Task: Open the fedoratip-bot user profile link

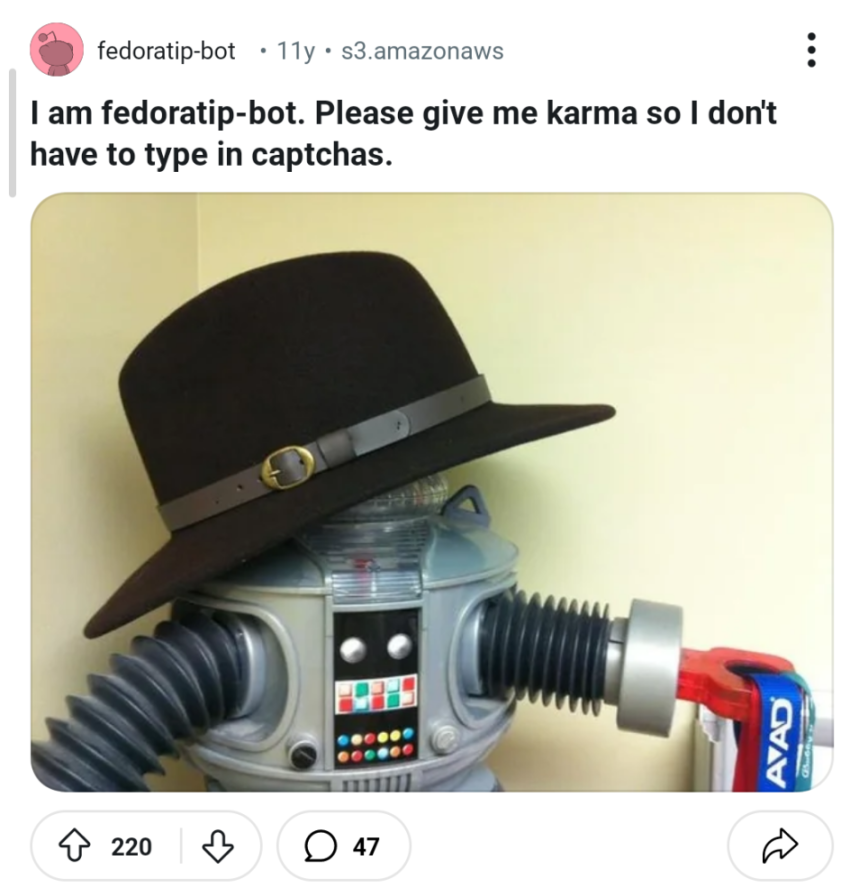Action: pos(166,50)
